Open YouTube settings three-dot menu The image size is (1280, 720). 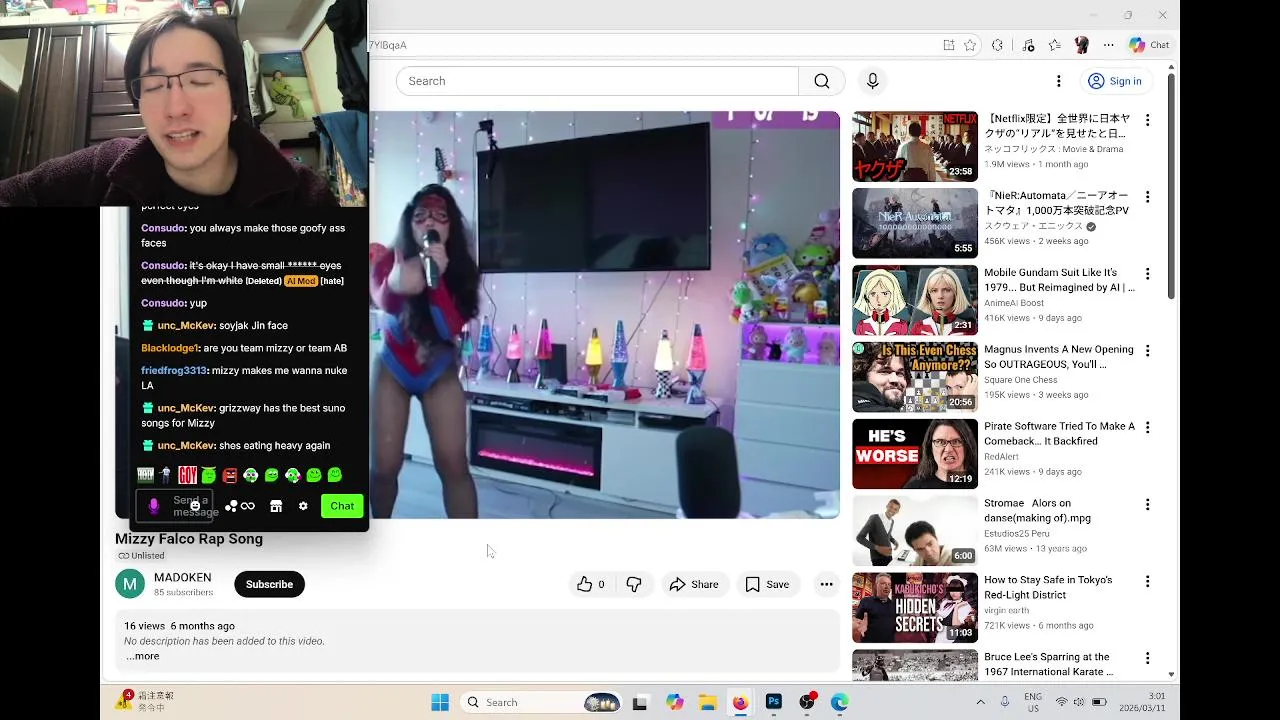(x=1059, y=81)
